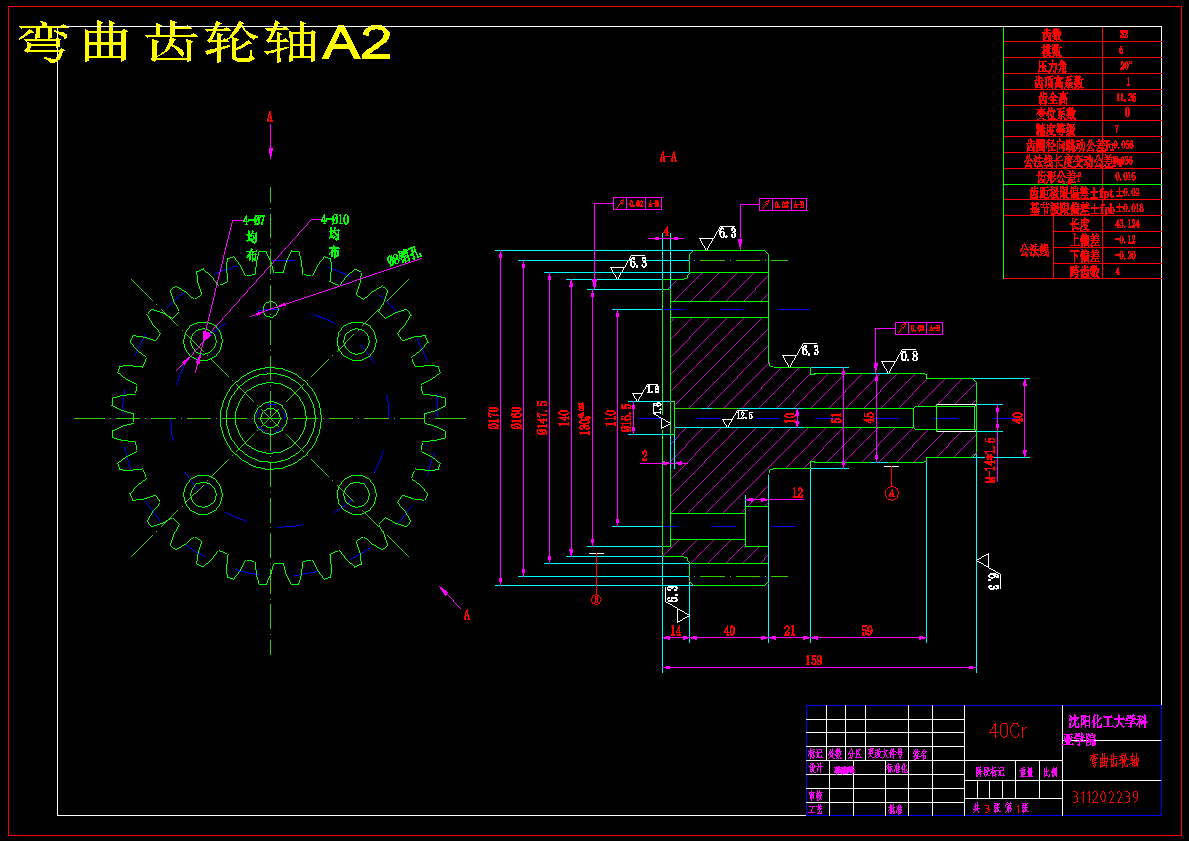Click the 比例 title block cell
Image resolution: width=1189 pixels, height=841 pixels.
pos(1050,772)
